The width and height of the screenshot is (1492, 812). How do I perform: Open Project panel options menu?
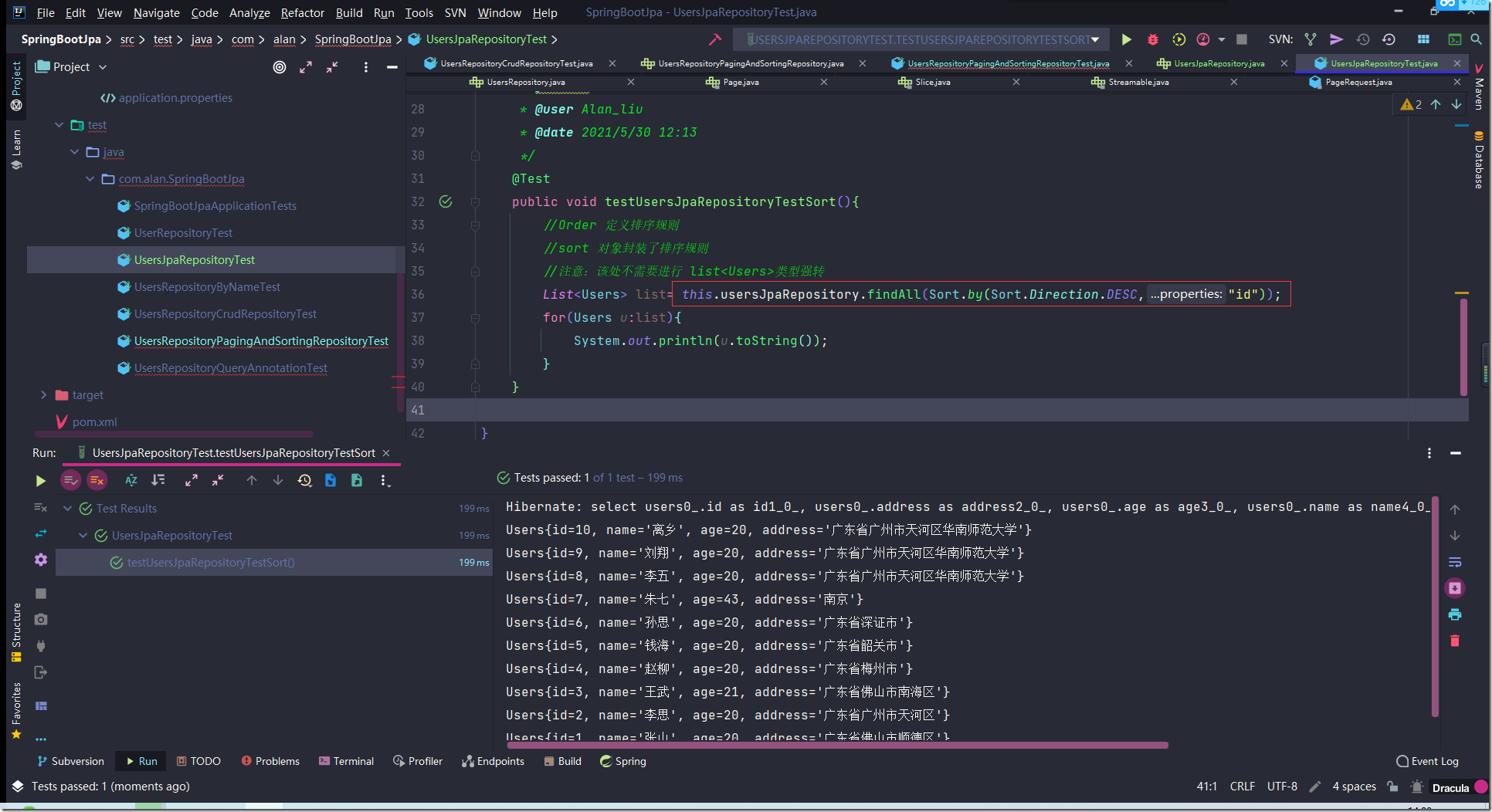(366, 67)
